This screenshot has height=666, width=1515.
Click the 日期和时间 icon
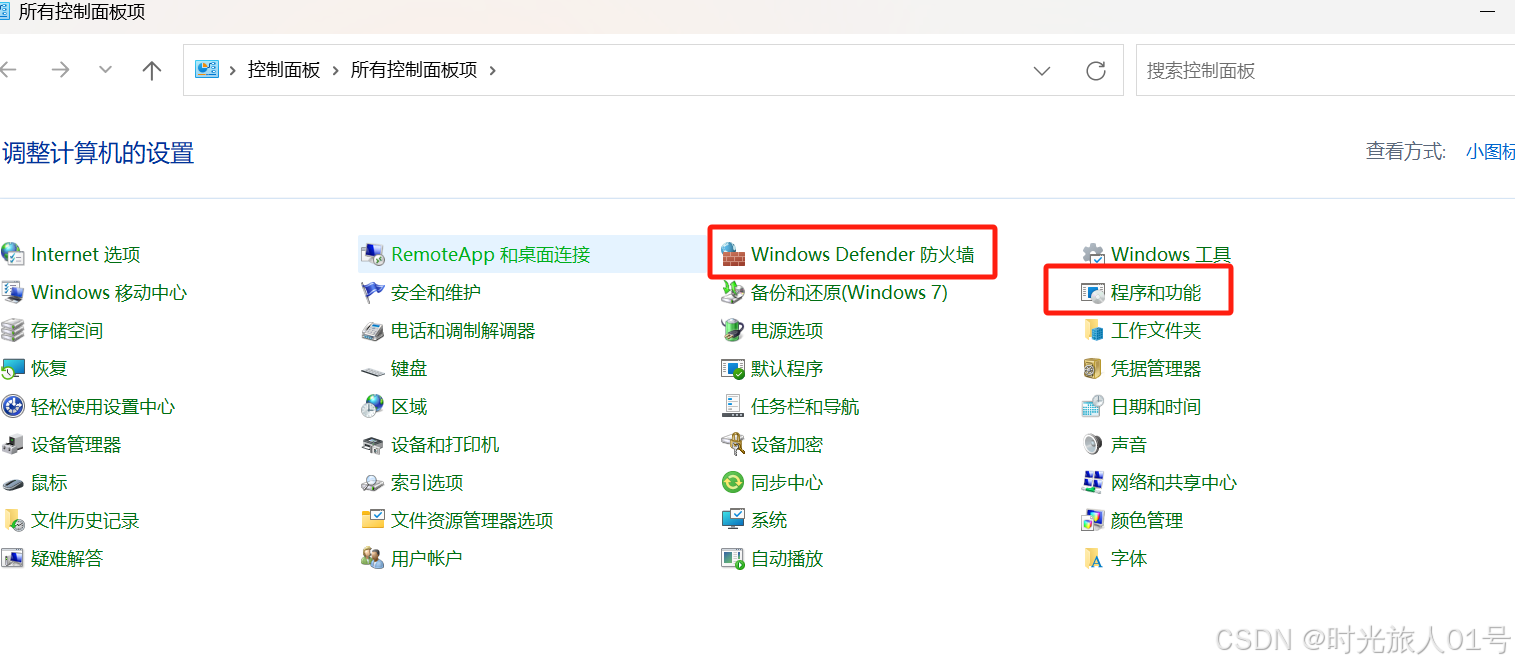tap(1094, 406)
